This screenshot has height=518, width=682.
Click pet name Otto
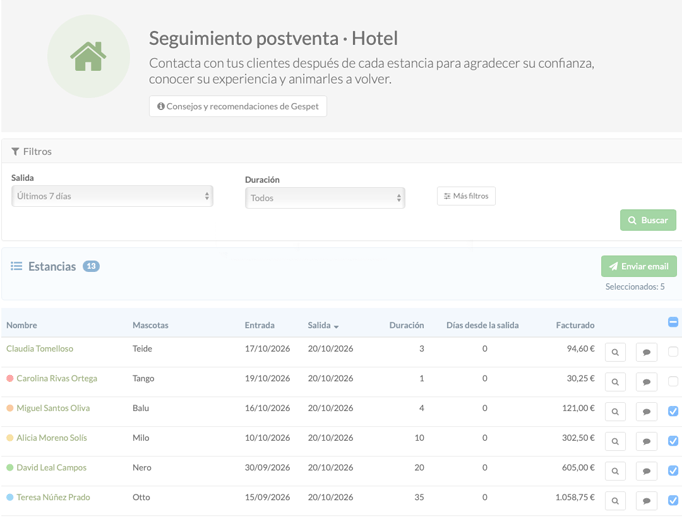[141, 497]
